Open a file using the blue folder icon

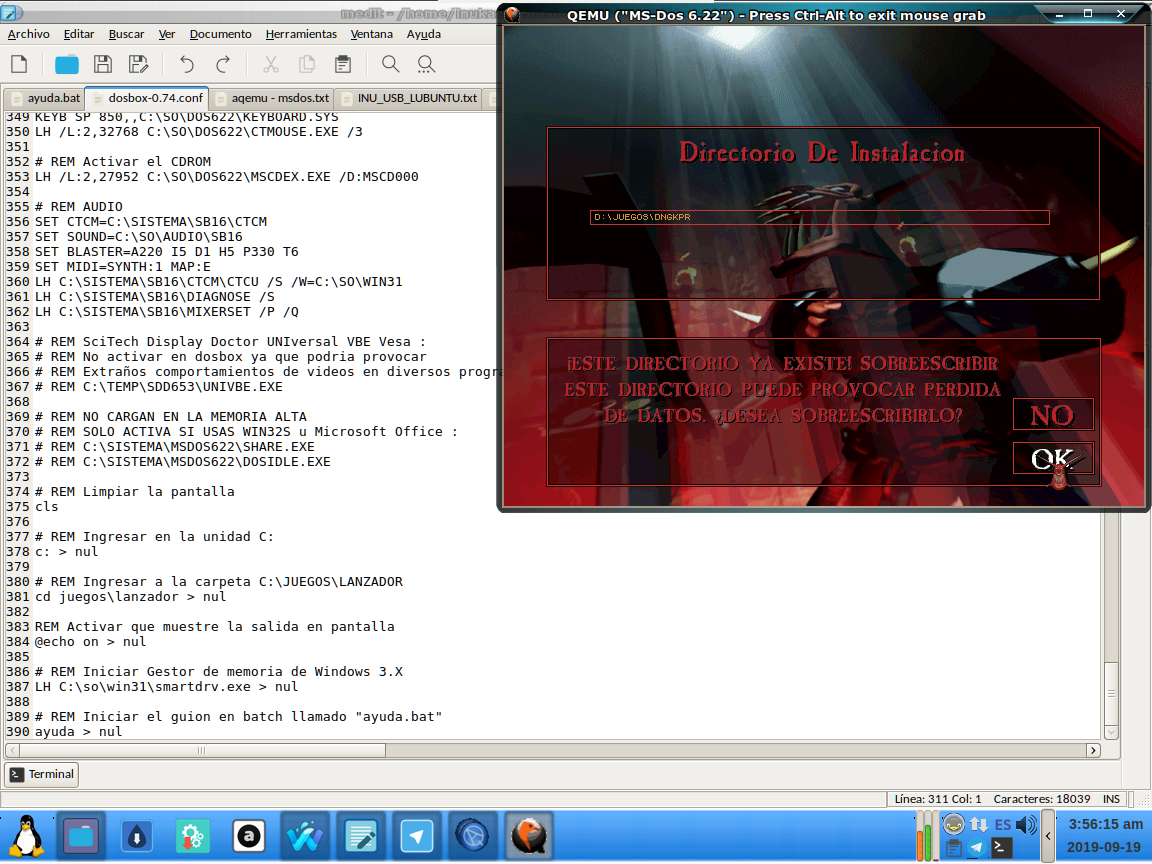click(x=67, y=65)
